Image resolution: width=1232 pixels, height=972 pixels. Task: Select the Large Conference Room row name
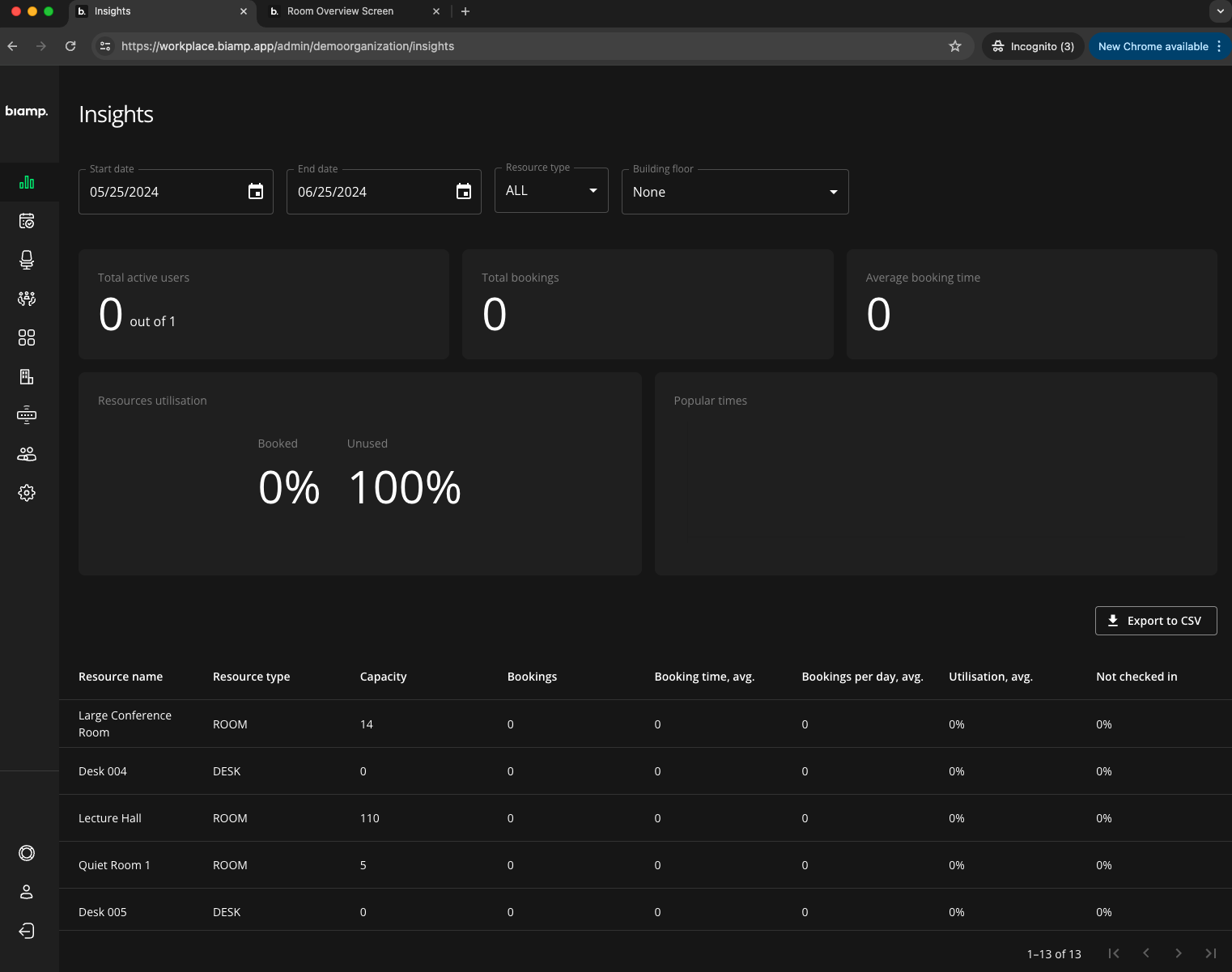pos(125,724)
